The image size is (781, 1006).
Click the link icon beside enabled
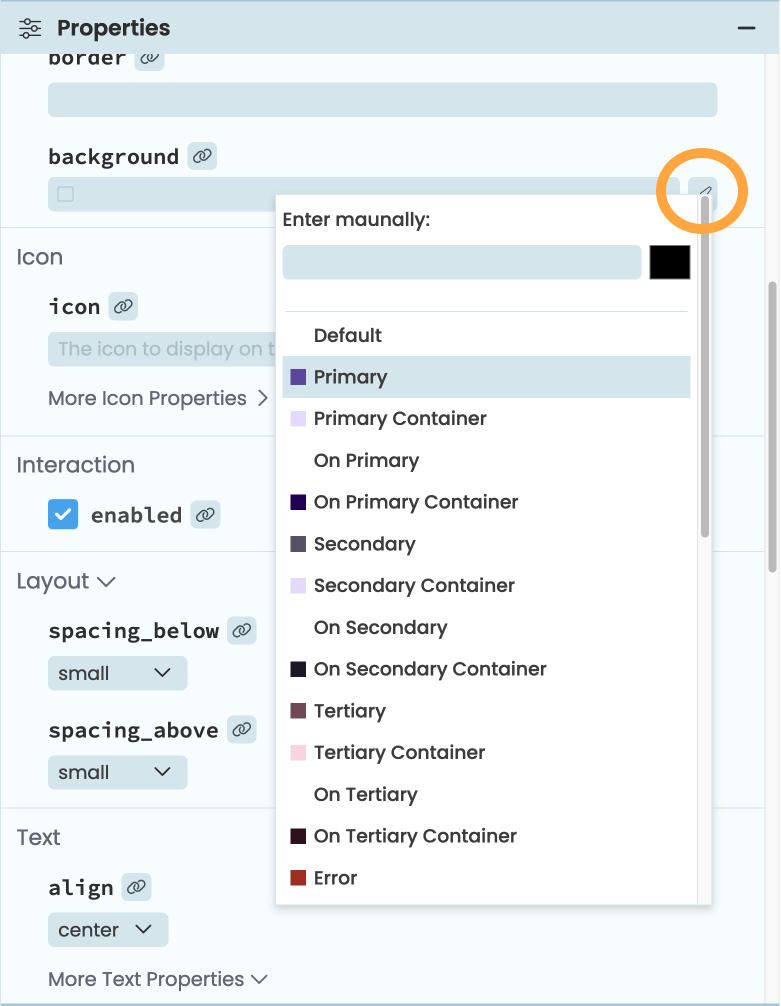[x=207, y=514]
